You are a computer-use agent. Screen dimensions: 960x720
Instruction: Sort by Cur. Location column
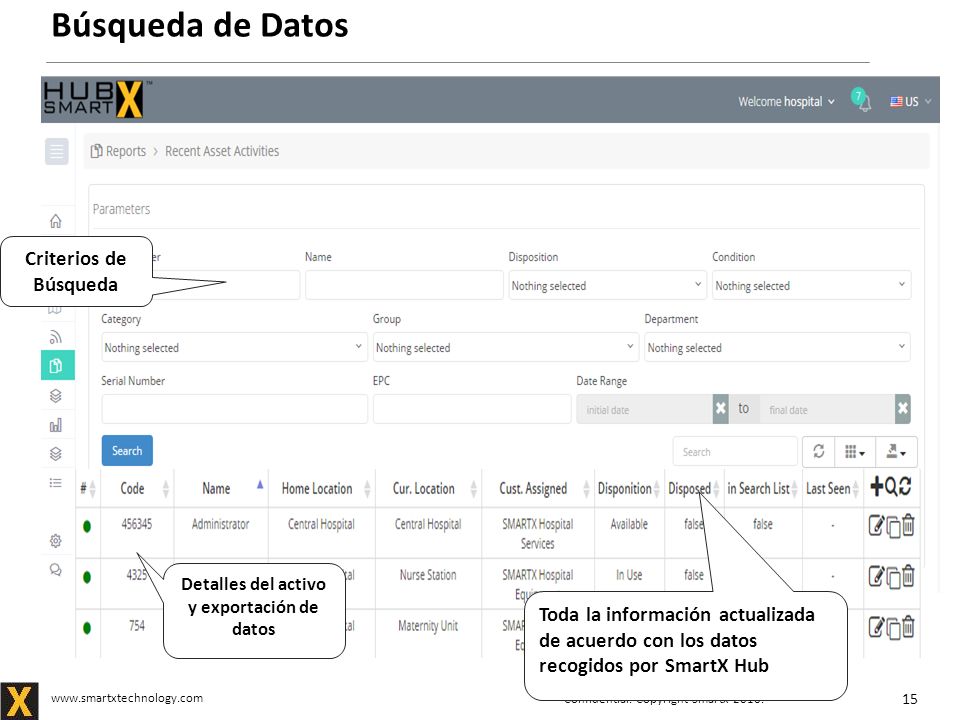click(x=428, y=489)
